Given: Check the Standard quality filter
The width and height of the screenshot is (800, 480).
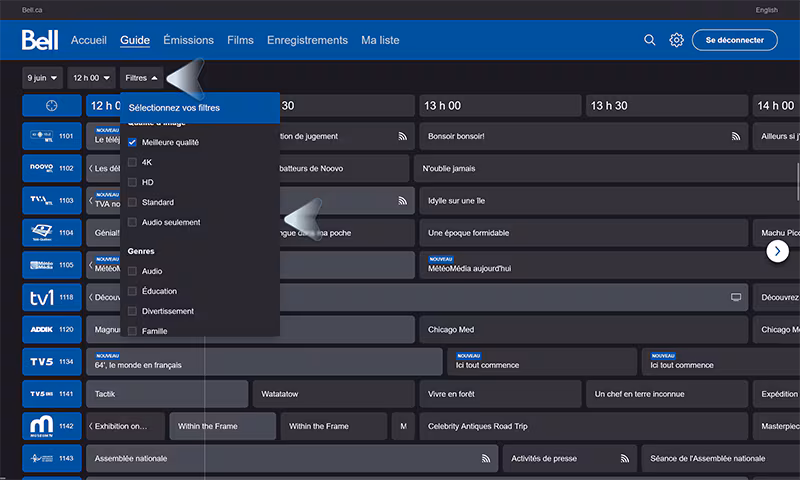Looking at the screenshot, I should point(132,203).
